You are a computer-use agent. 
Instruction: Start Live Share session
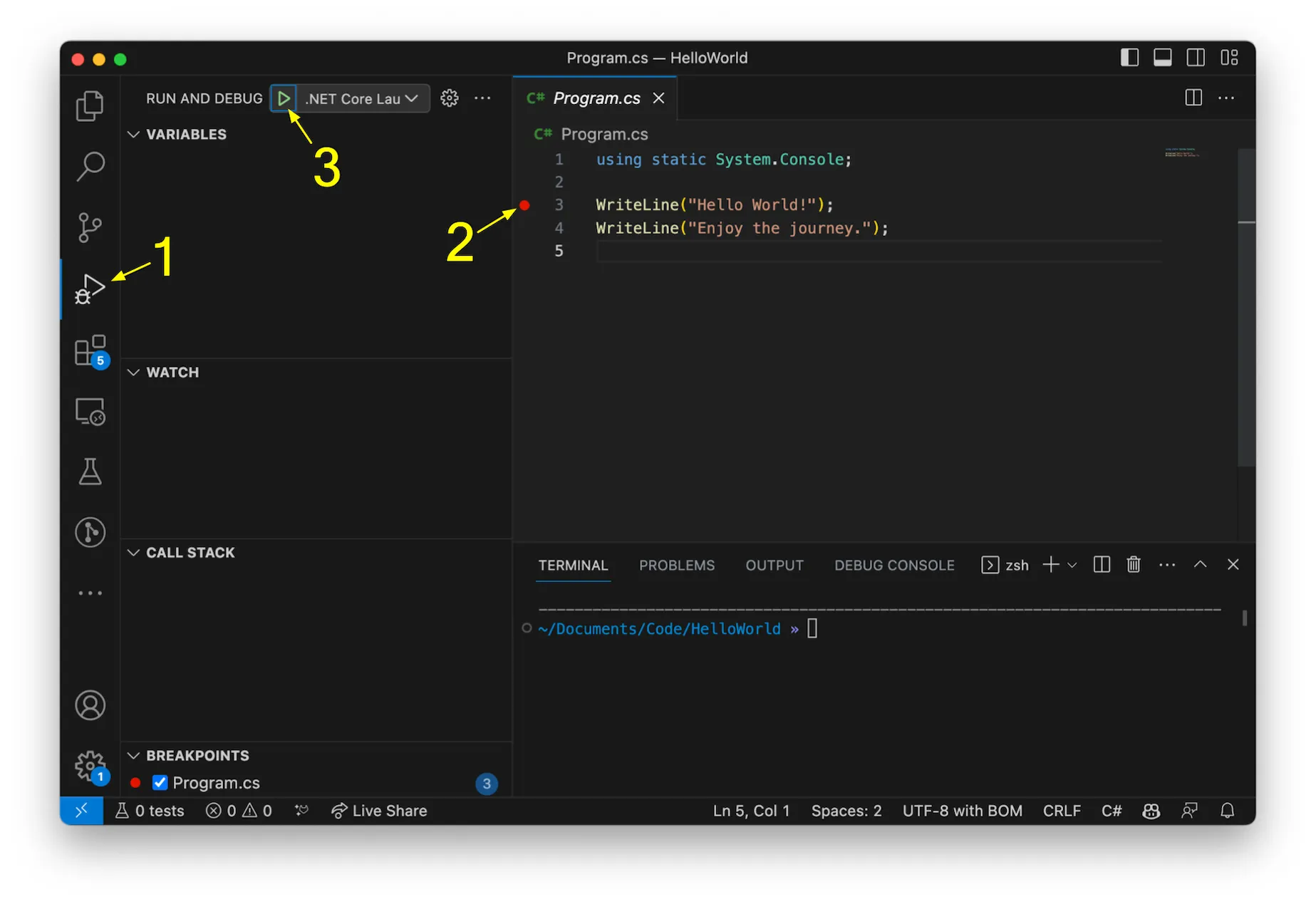(379, 811)
